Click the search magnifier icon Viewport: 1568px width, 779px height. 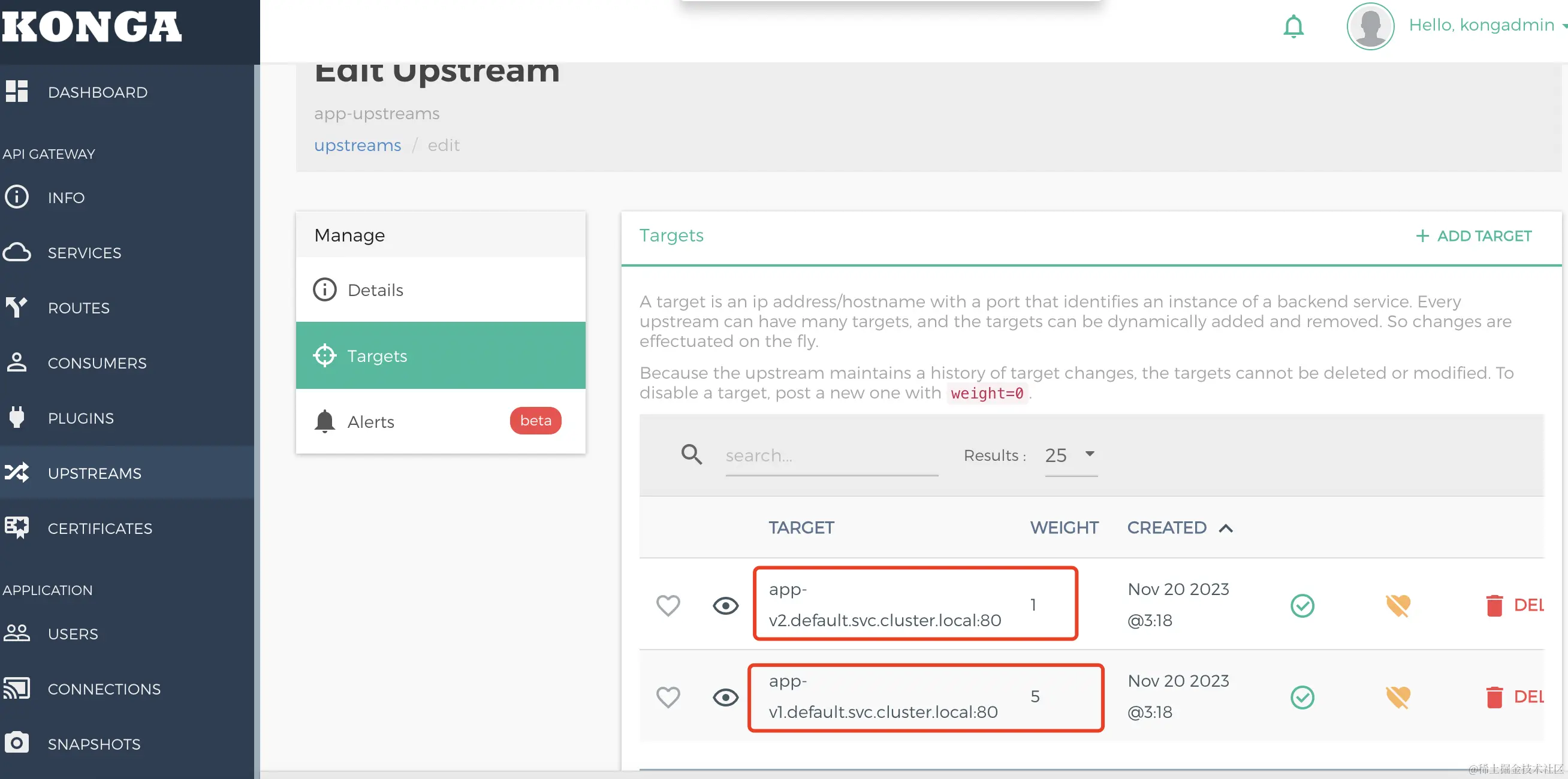[x=692, y=455]
